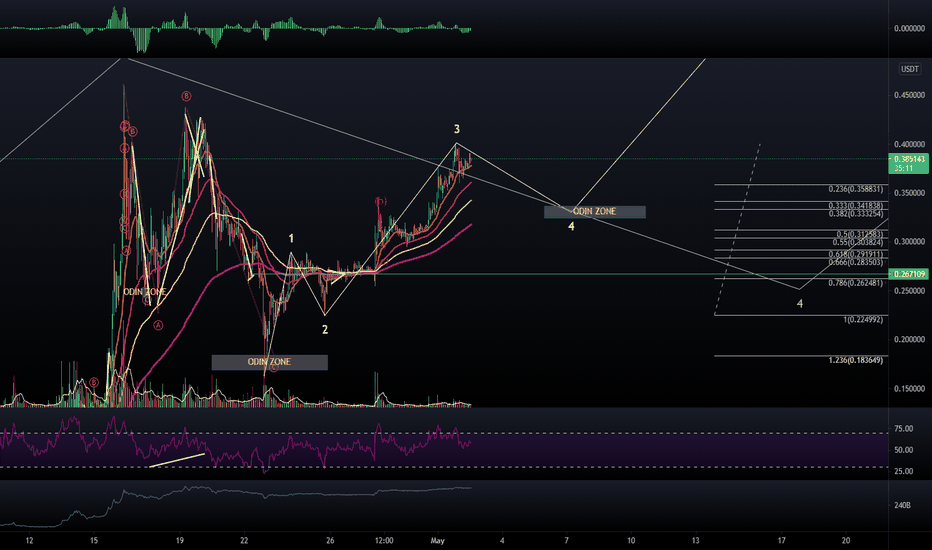Viewport: 932px width, 550px height.
Task: Select the circled red B at second peak
Action: (x=186, y=96)
